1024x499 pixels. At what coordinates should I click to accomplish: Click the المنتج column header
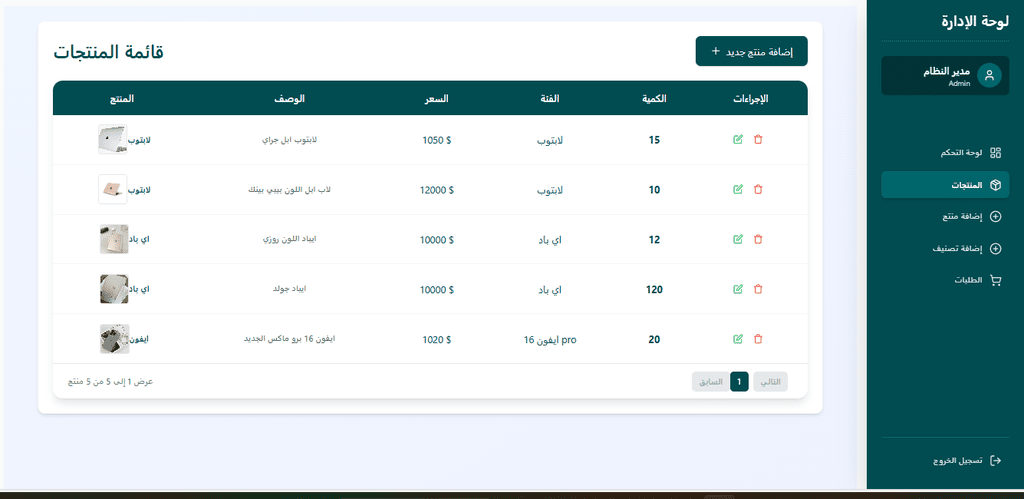(x=122, y=99)
